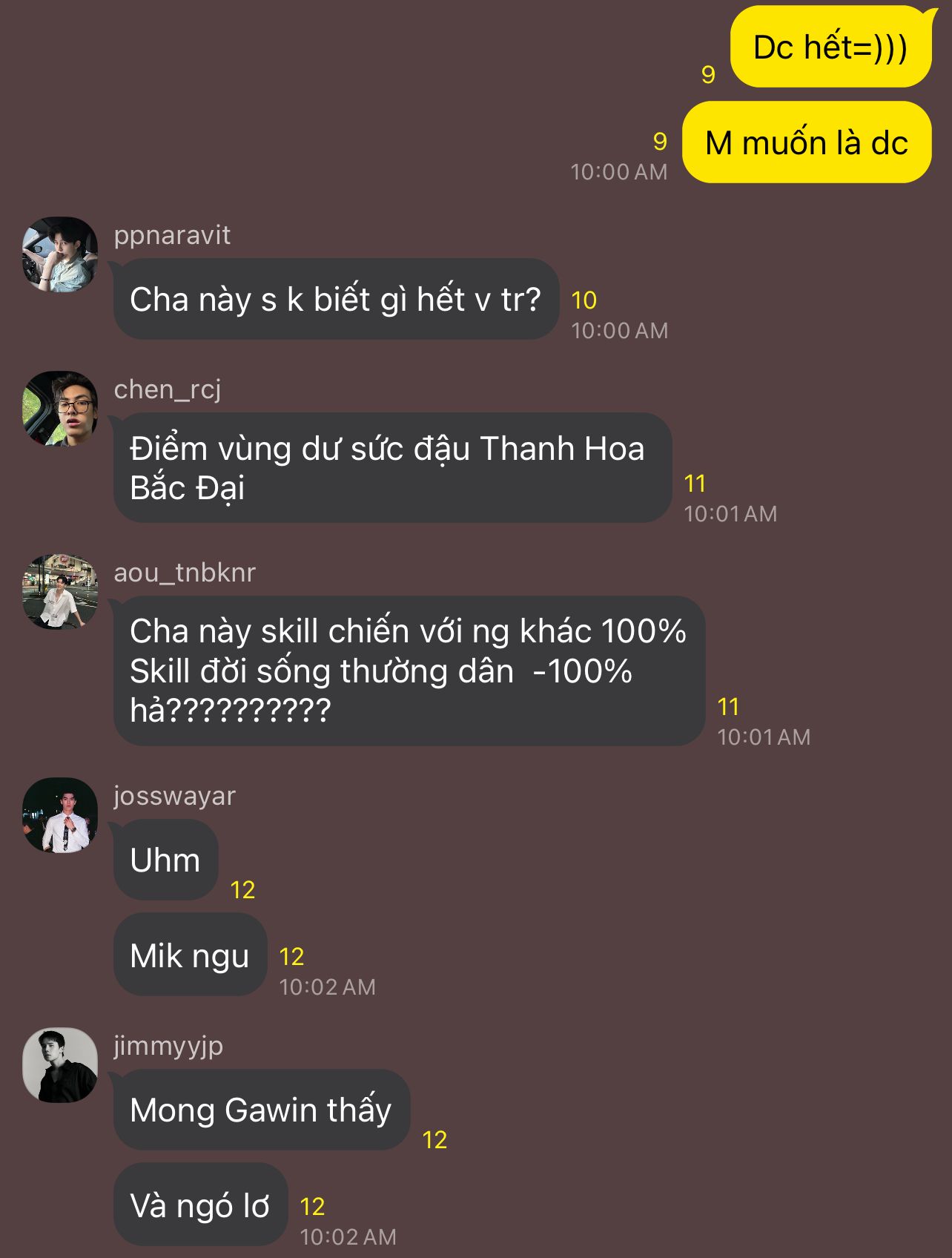Open ppnaravit's profile avatar

tap(60, 254)
